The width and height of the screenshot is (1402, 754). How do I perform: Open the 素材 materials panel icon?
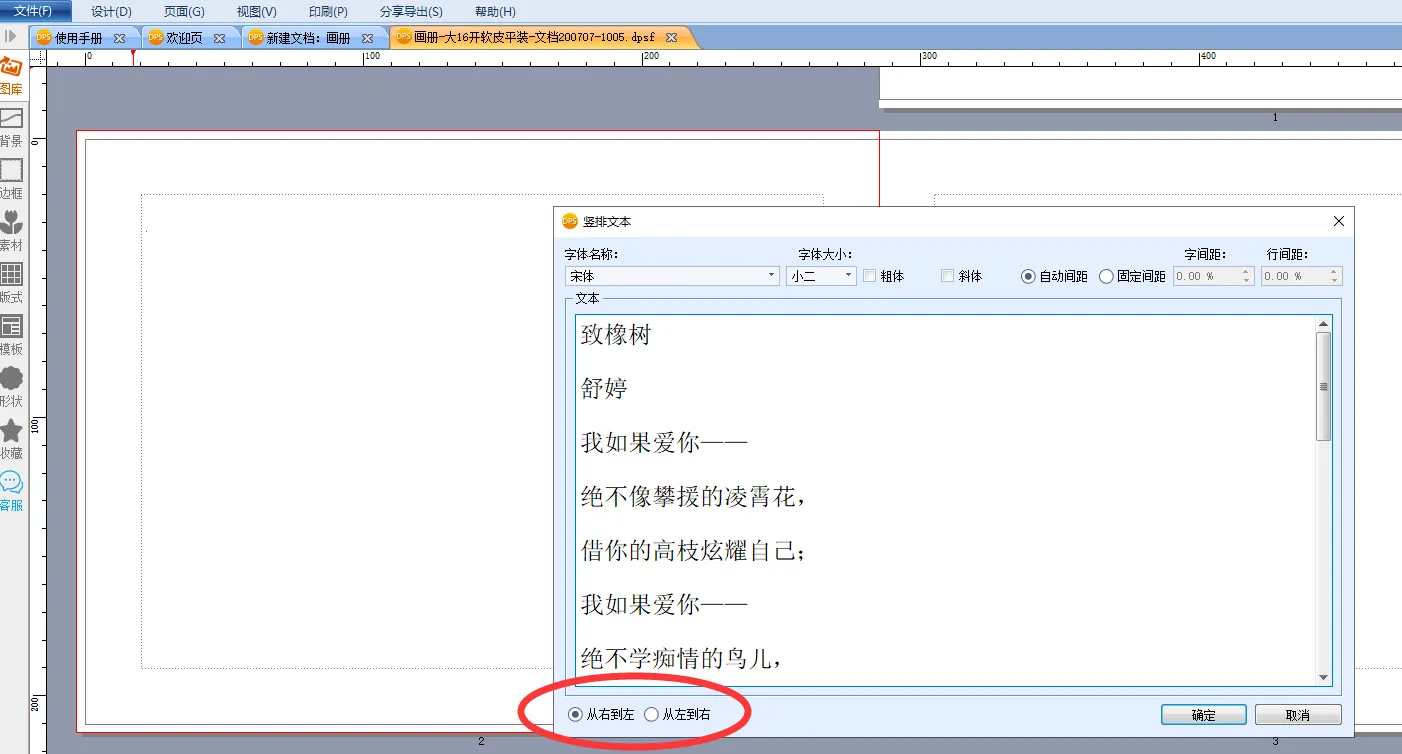pos(11,222)
